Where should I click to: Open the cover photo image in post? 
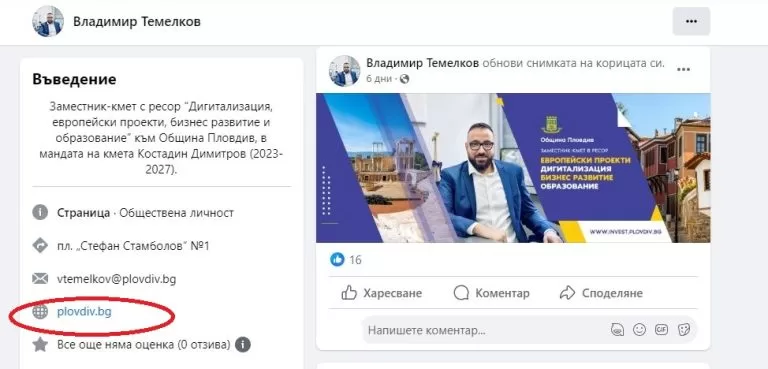513,168
